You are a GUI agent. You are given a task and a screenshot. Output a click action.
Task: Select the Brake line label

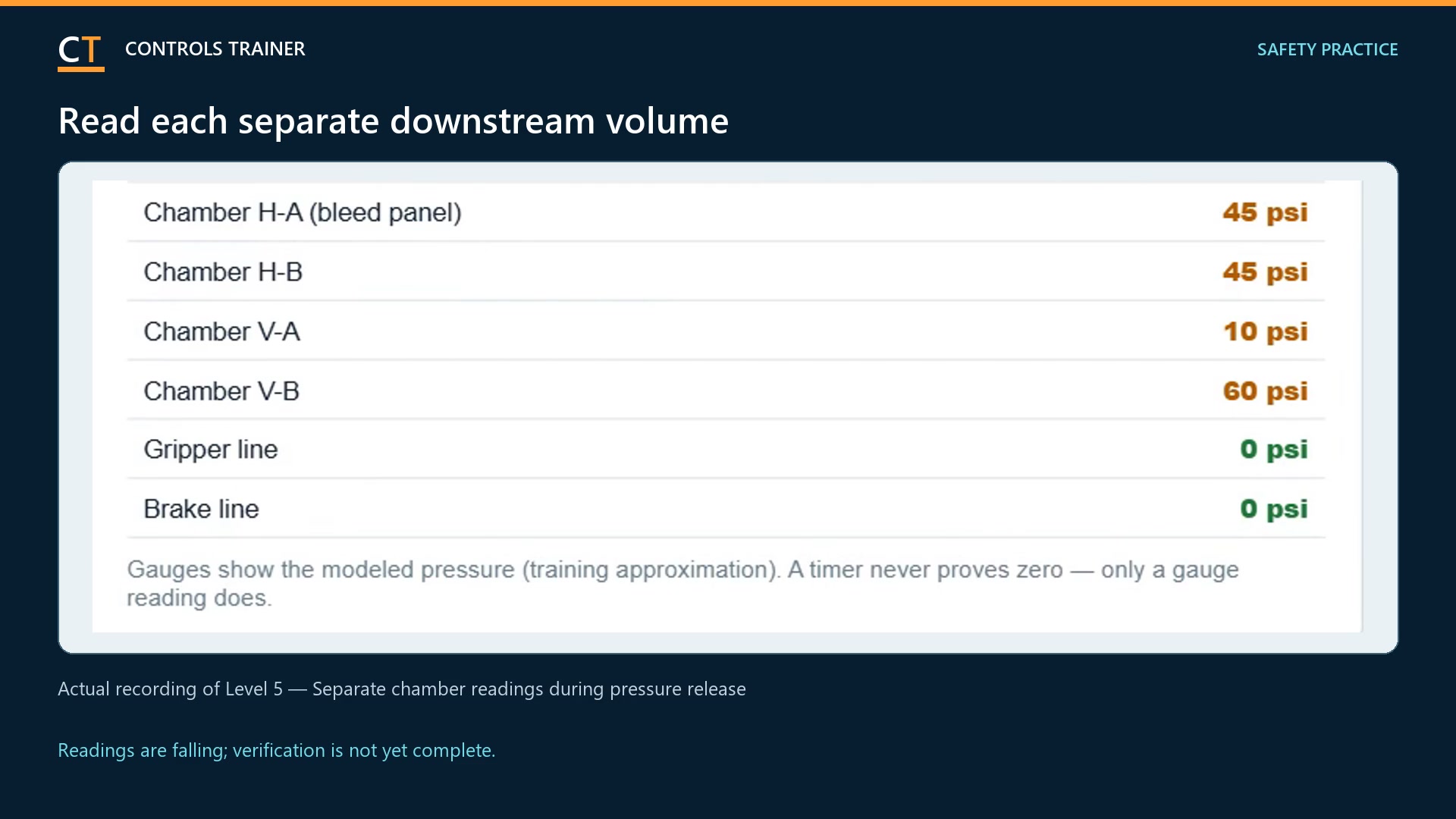click(x=201, y=509)
